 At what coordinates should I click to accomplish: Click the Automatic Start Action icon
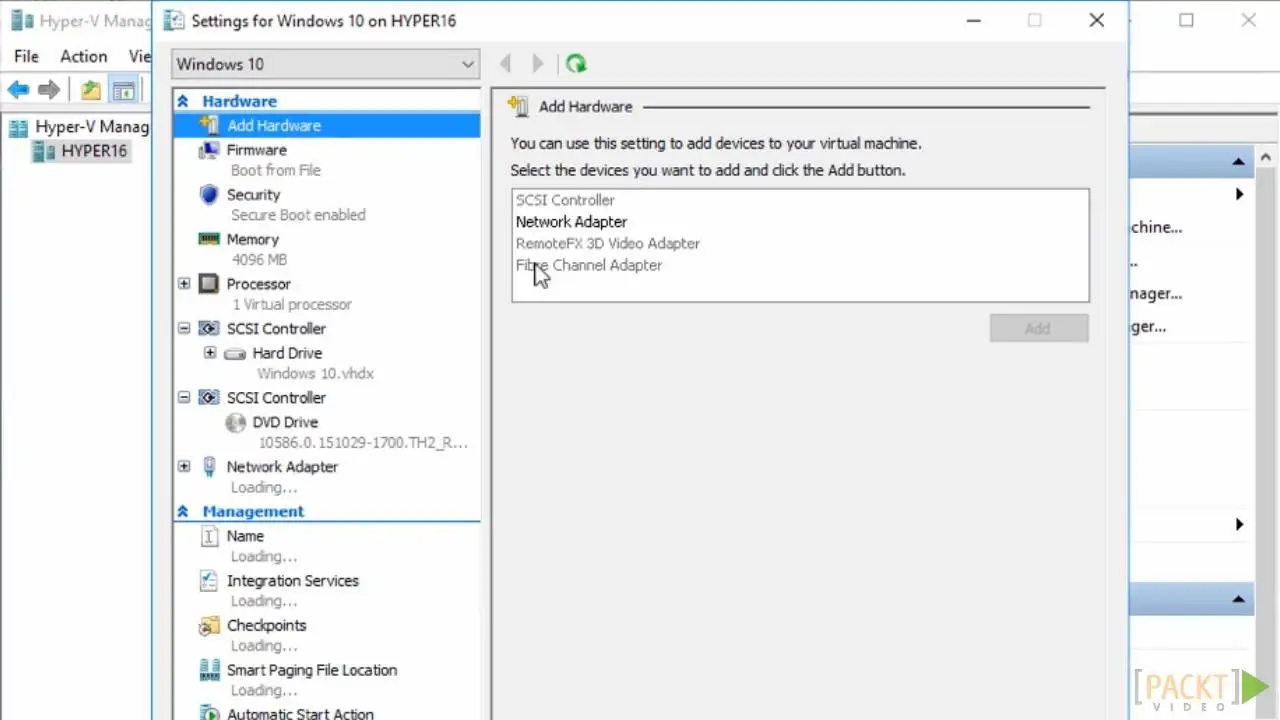(209, 713)
